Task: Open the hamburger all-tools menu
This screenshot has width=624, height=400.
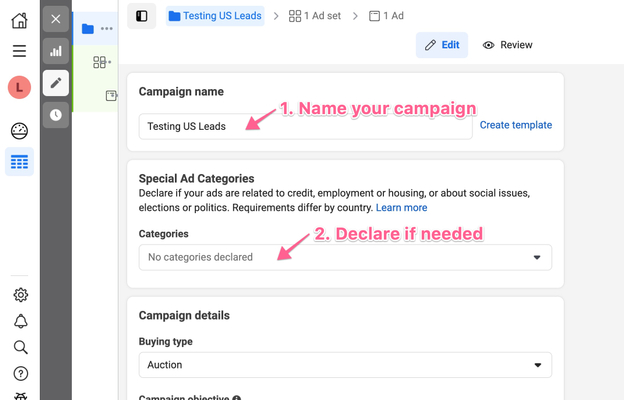Action: pos(19,51)
